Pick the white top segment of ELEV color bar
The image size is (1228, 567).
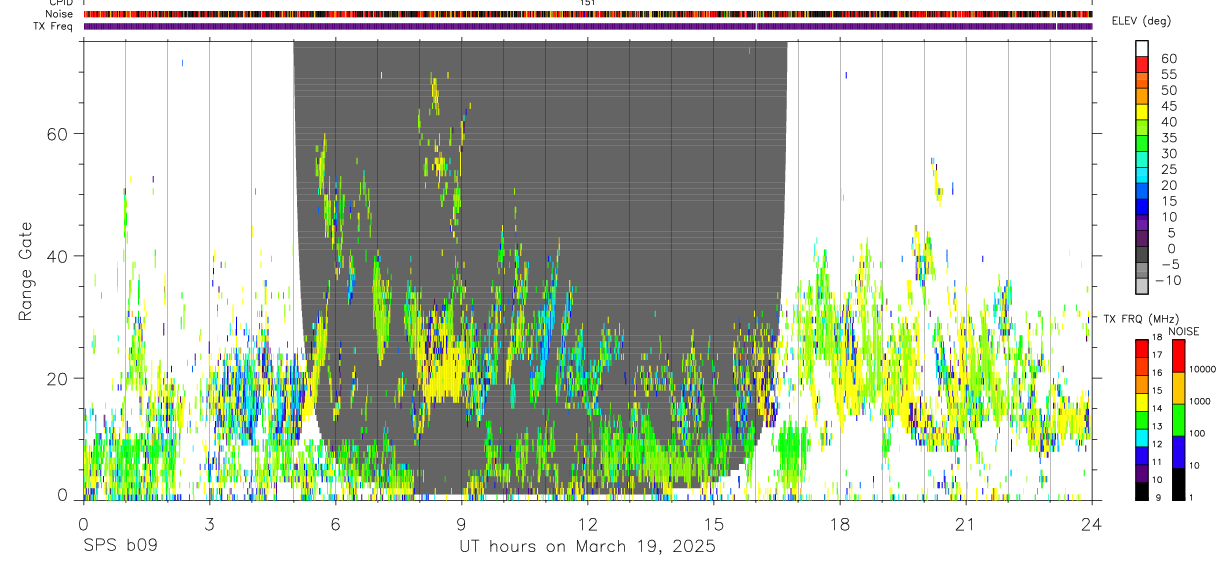tap(1142, 48)
